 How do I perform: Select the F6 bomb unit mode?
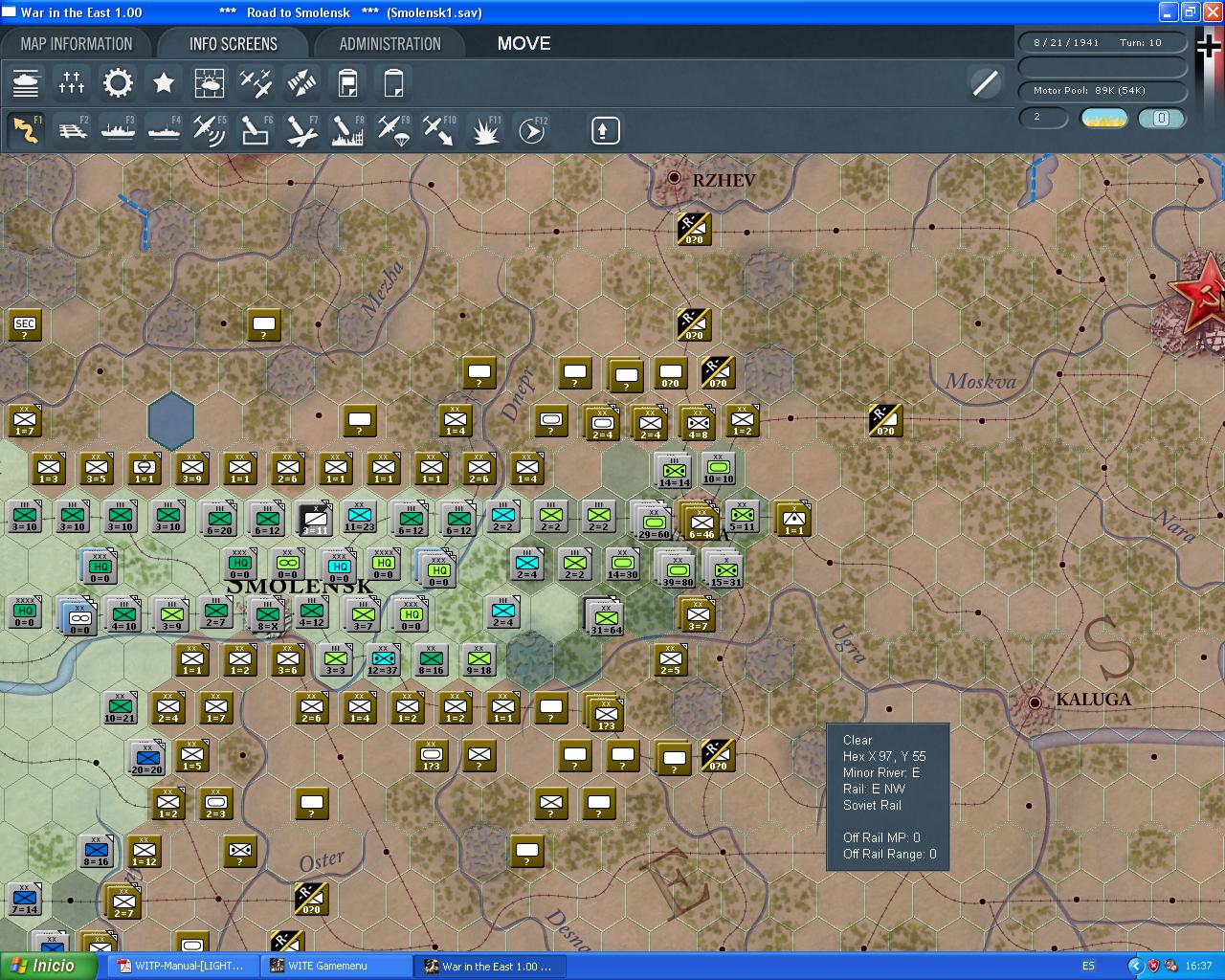point(256,130)
